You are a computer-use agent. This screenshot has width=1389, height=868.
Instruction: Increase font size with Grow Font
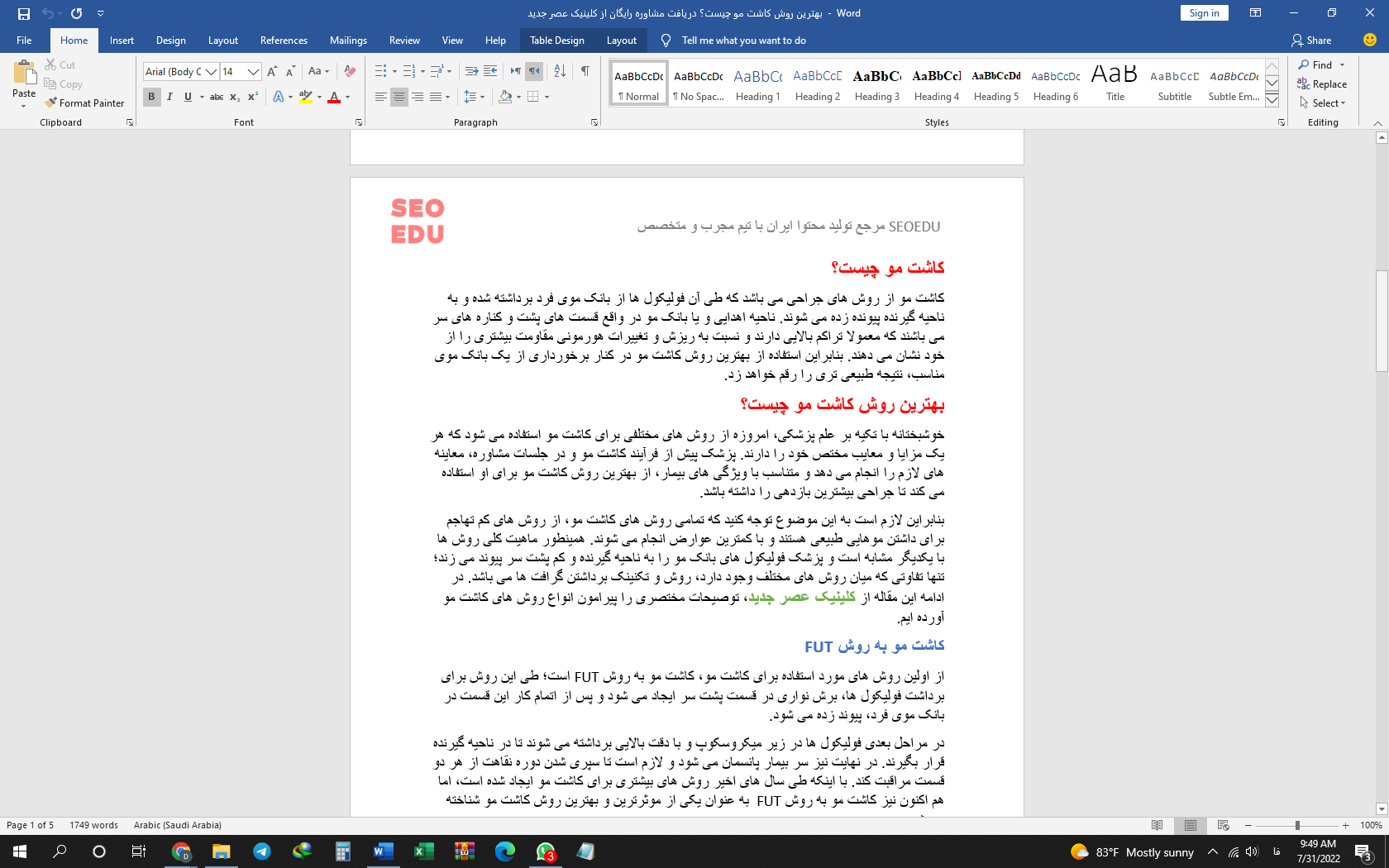(272, 72)
